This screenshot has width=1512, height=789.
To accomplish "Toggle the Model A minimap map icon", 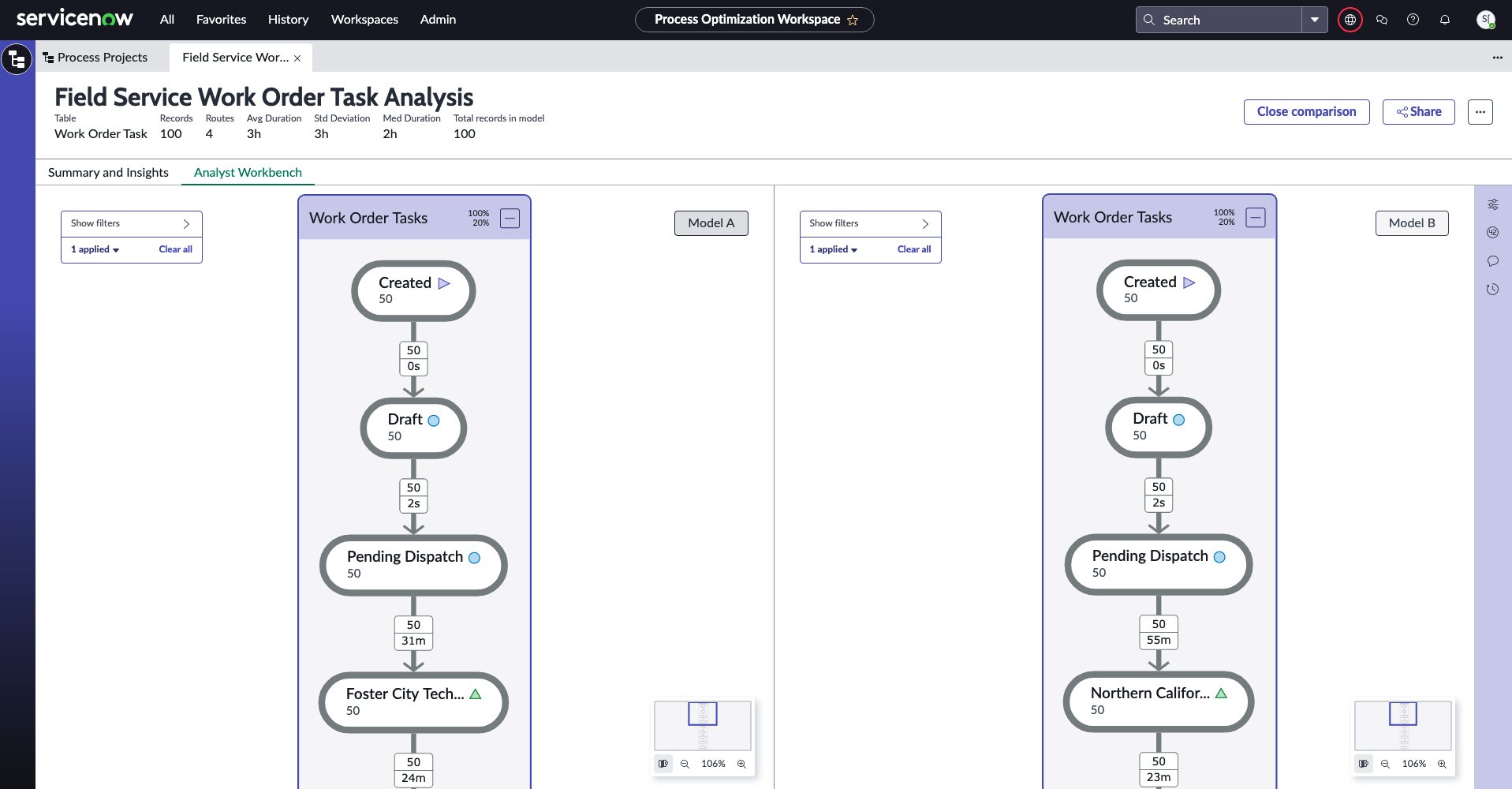I will [x=663, y=764].
